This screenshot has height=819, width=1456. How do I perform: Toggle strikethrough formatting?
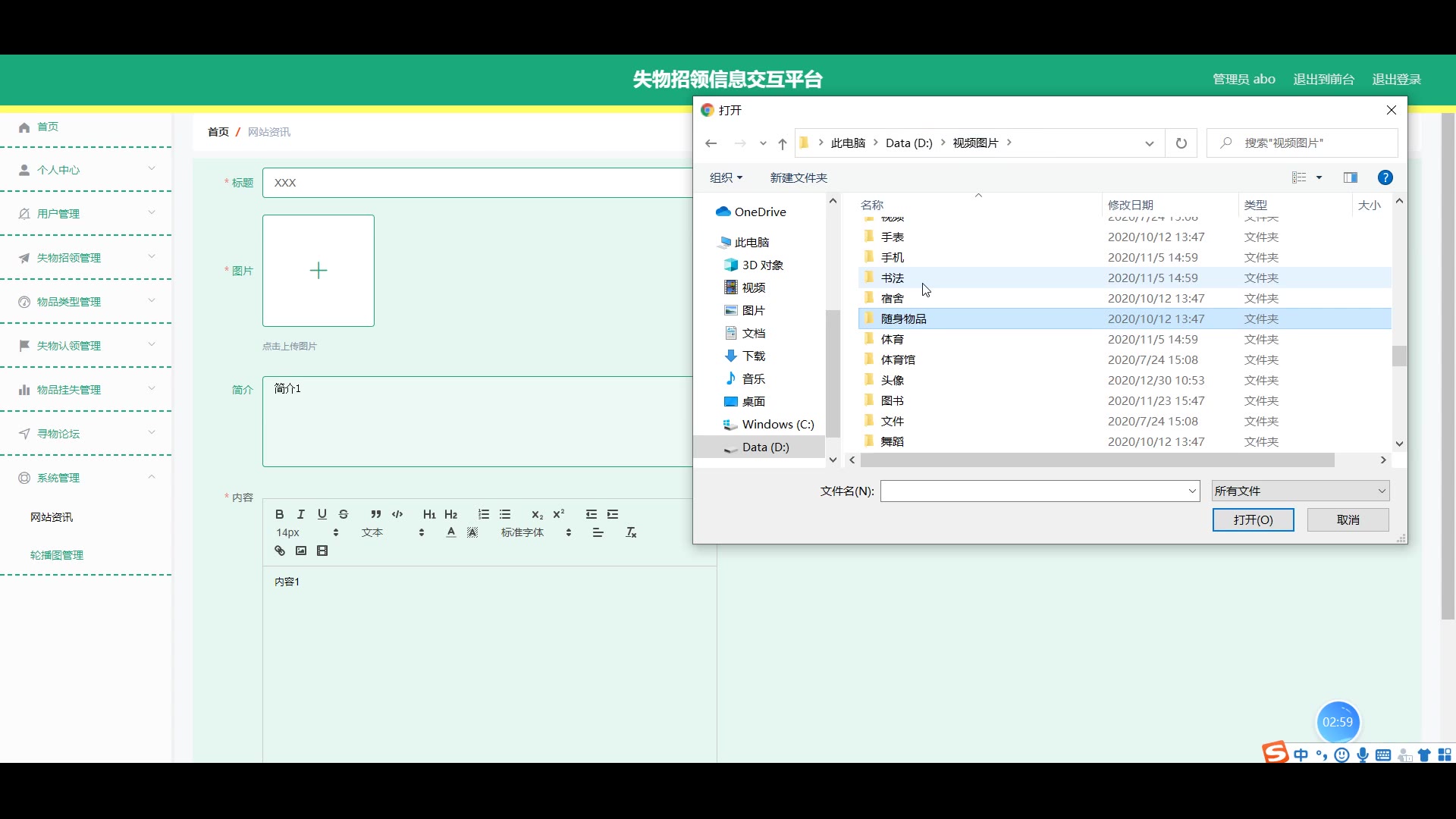[344, 514]
